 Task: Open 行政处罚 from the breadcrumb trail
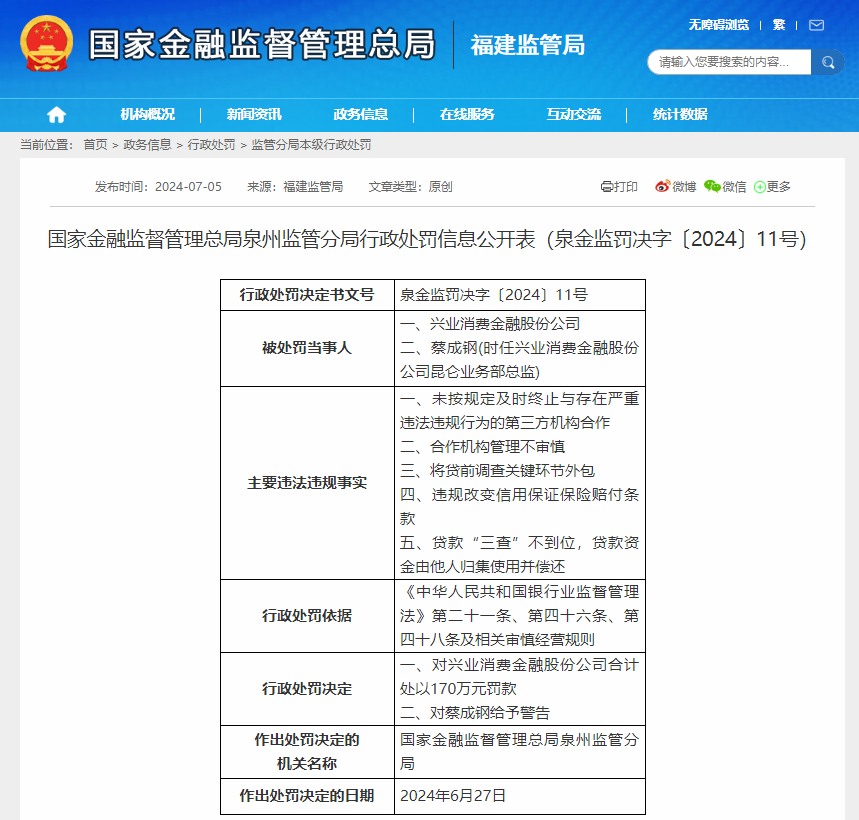214,144
